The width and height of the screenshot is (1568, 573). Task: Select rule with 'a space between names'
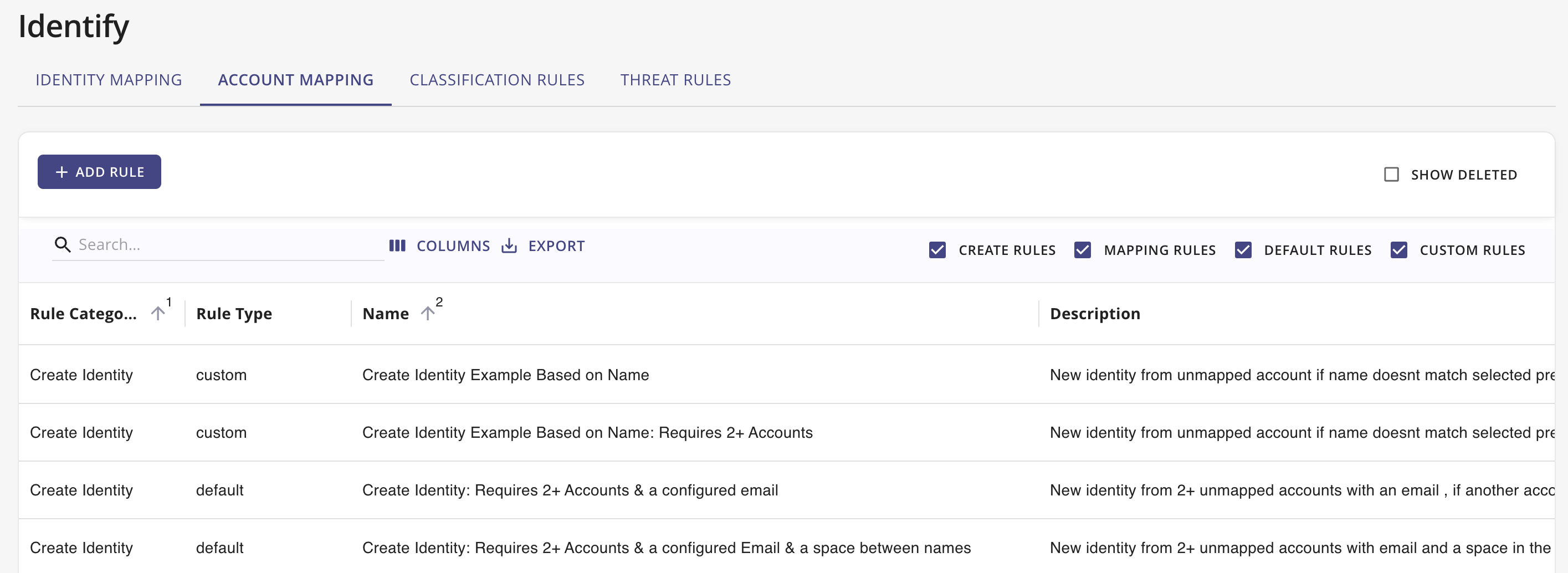pos(786,547)
